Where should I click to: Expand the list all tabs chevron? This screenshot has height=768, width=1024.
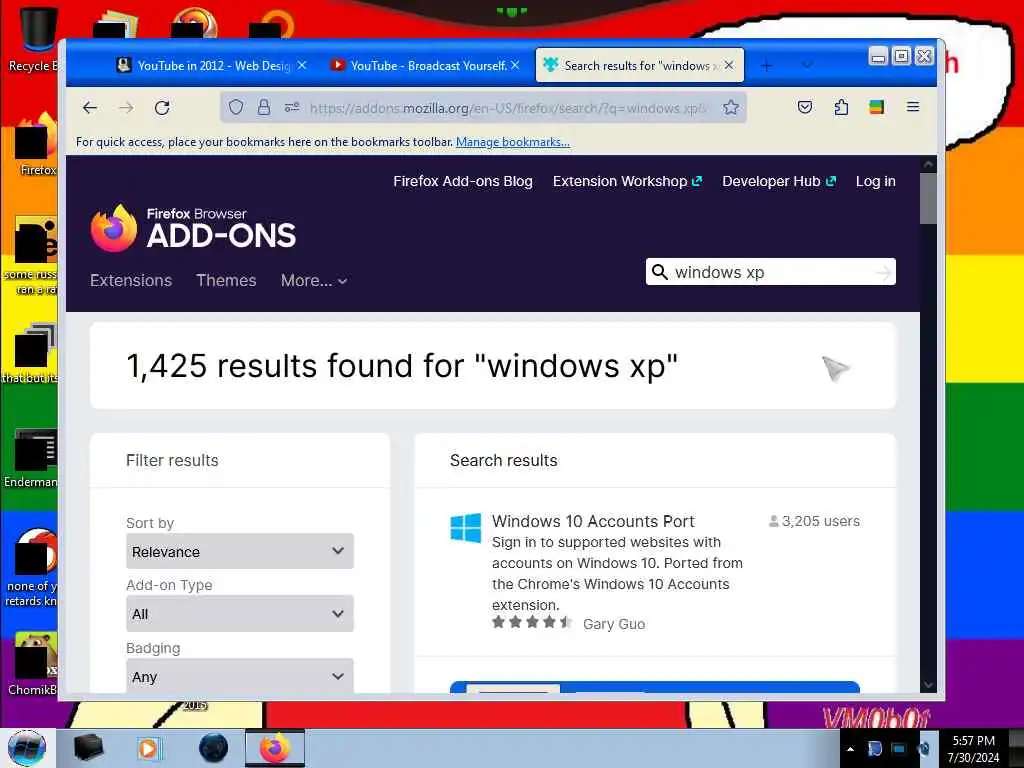point(807,65)
